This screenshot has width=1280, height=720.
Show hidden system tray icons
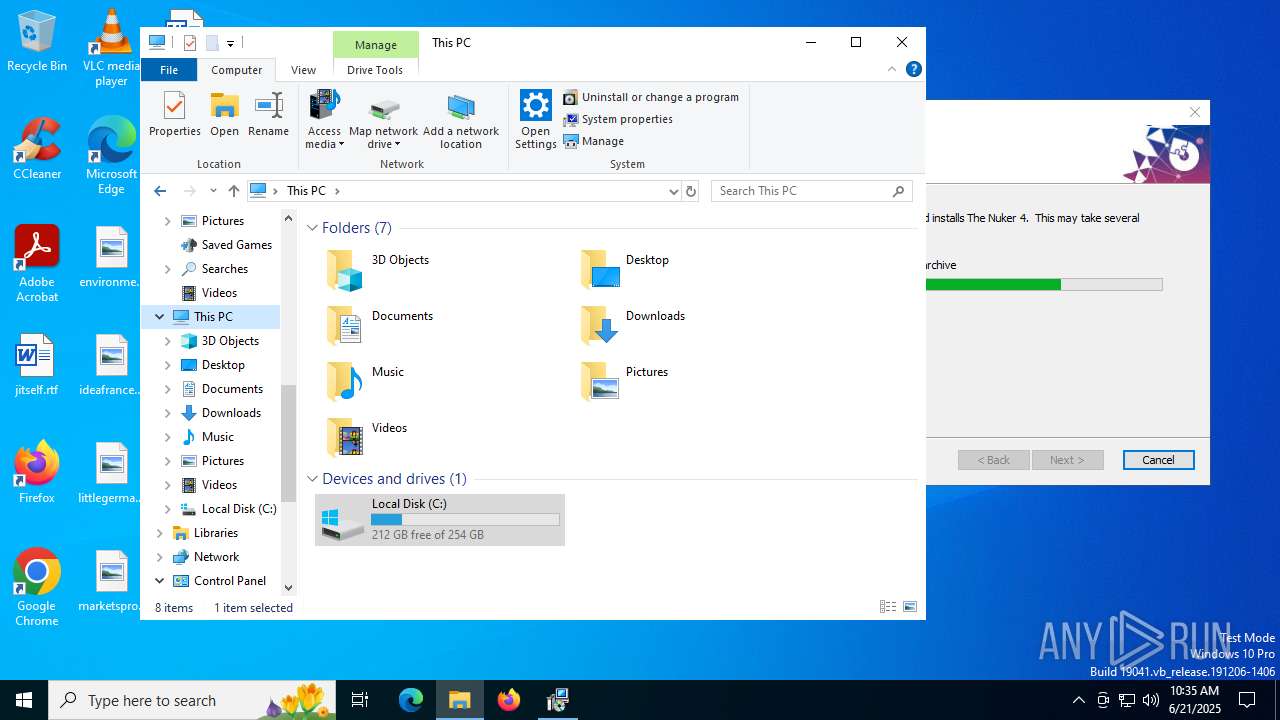1078,700
